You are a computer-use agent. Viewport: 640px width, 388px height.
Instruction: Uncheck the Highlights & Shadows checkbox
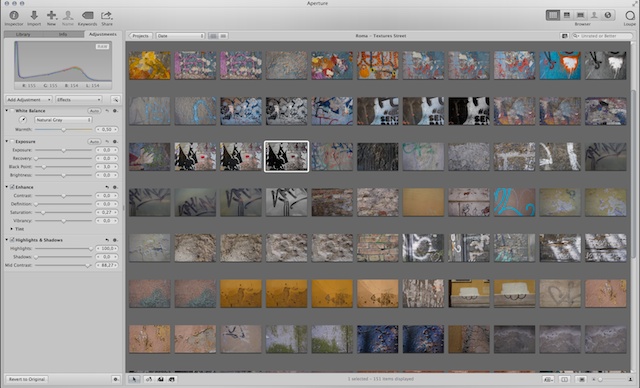pyautogui.click(x=12, y=240)
